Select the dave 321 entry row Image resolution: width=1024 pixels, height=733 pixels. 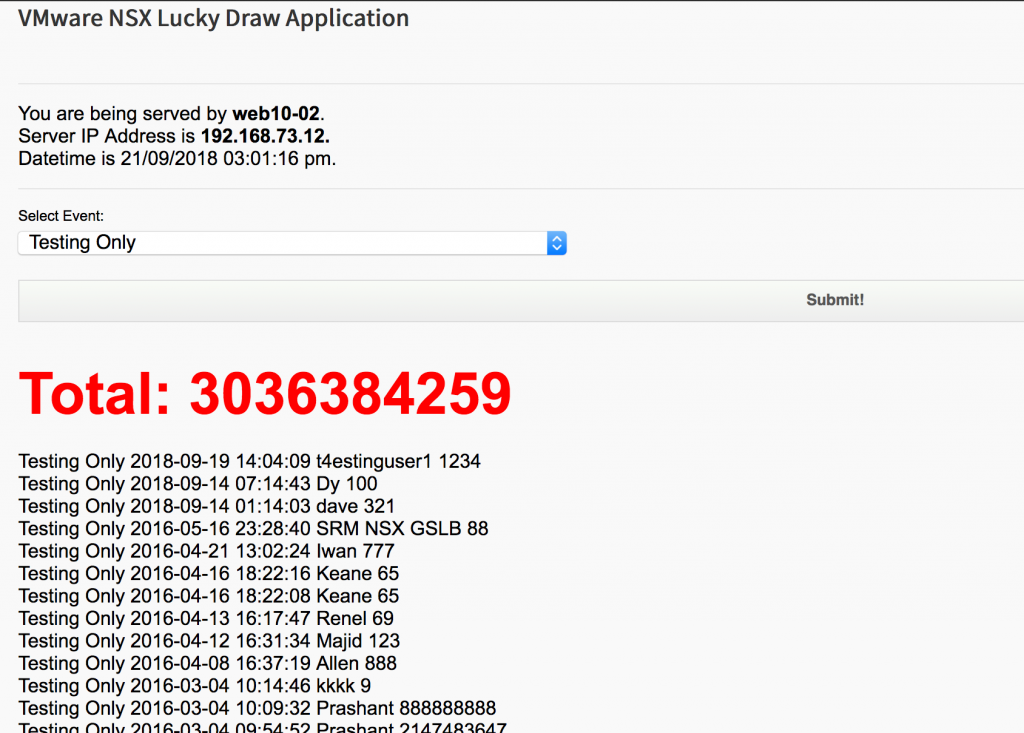(x=206, y=506)
